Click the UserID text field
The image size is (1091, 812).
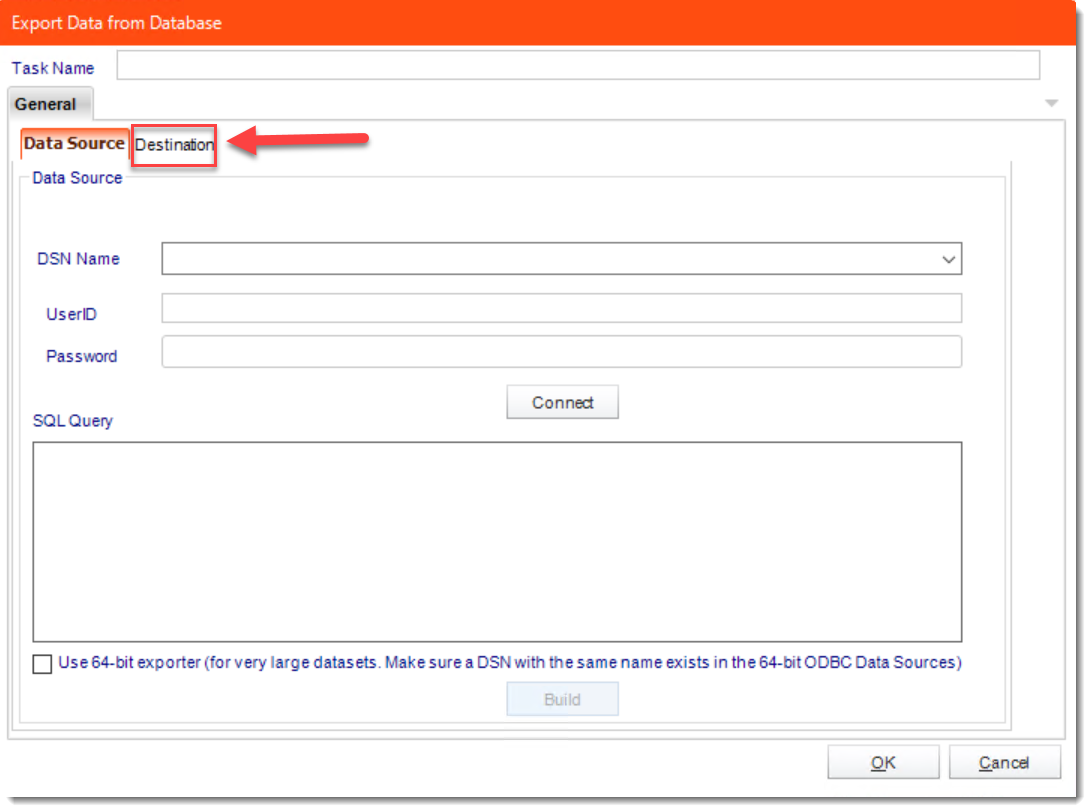[562, 308]
